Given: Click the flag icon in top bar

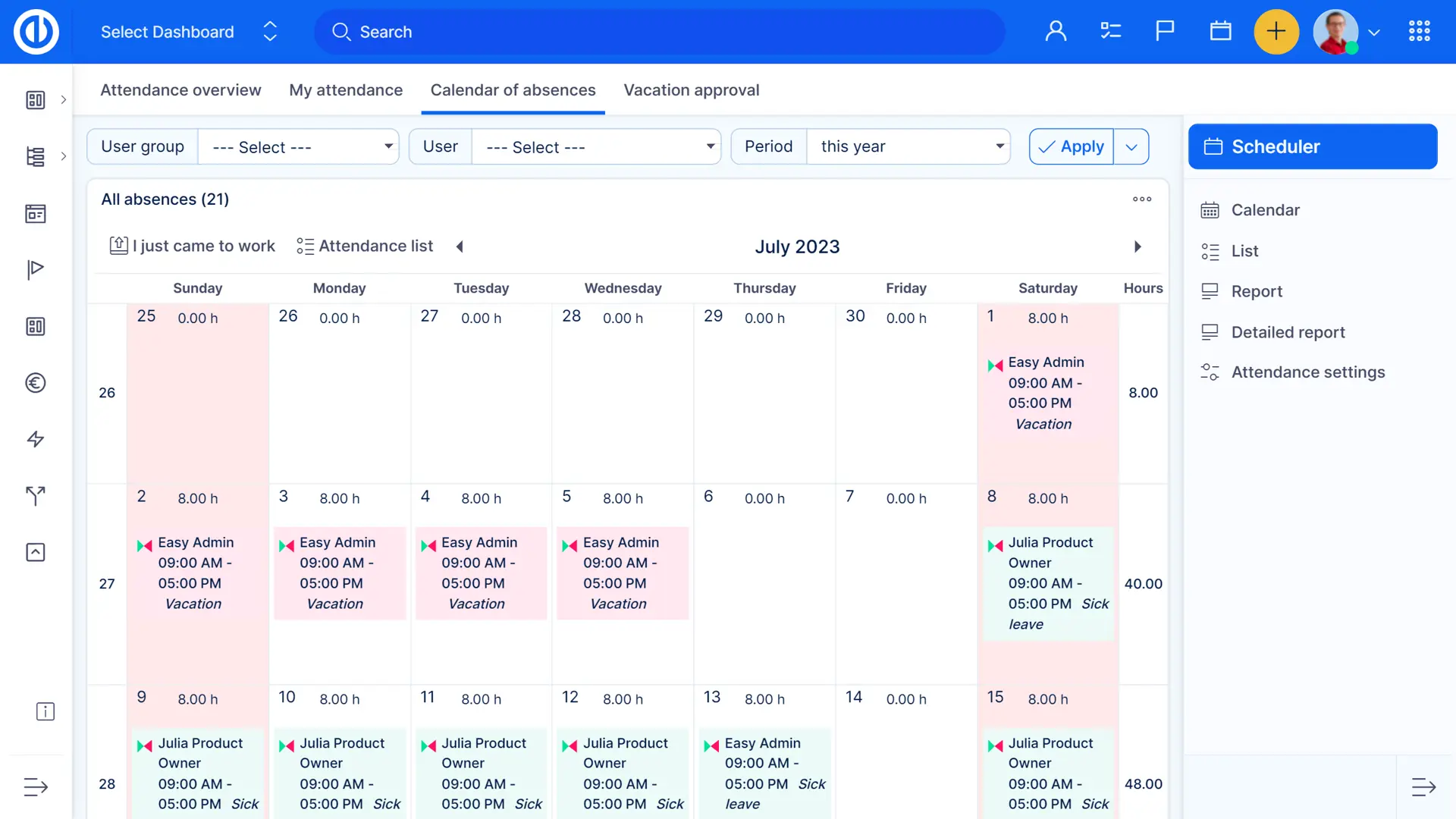Looking at the screenshot, I should (1165, 31).
